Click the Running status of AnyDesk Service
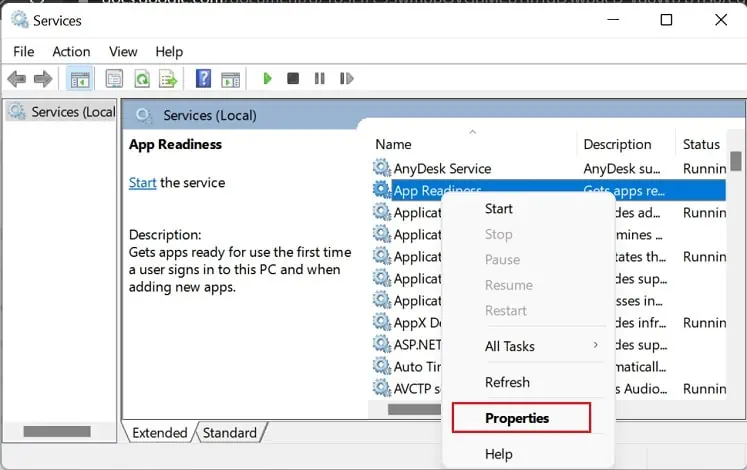Viewport: 747px width, 470px height. [x=704, y=169]
